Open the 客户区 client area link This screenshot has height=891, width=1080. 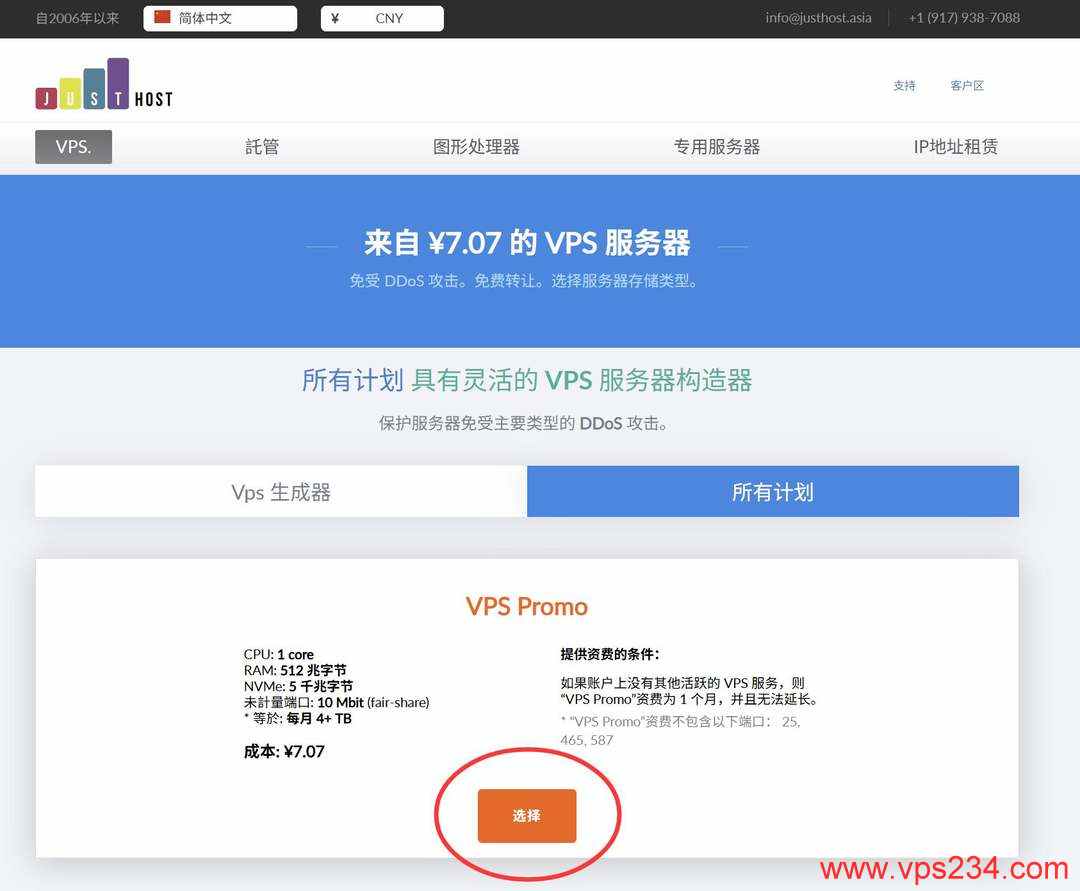click(x=967, y=85)
